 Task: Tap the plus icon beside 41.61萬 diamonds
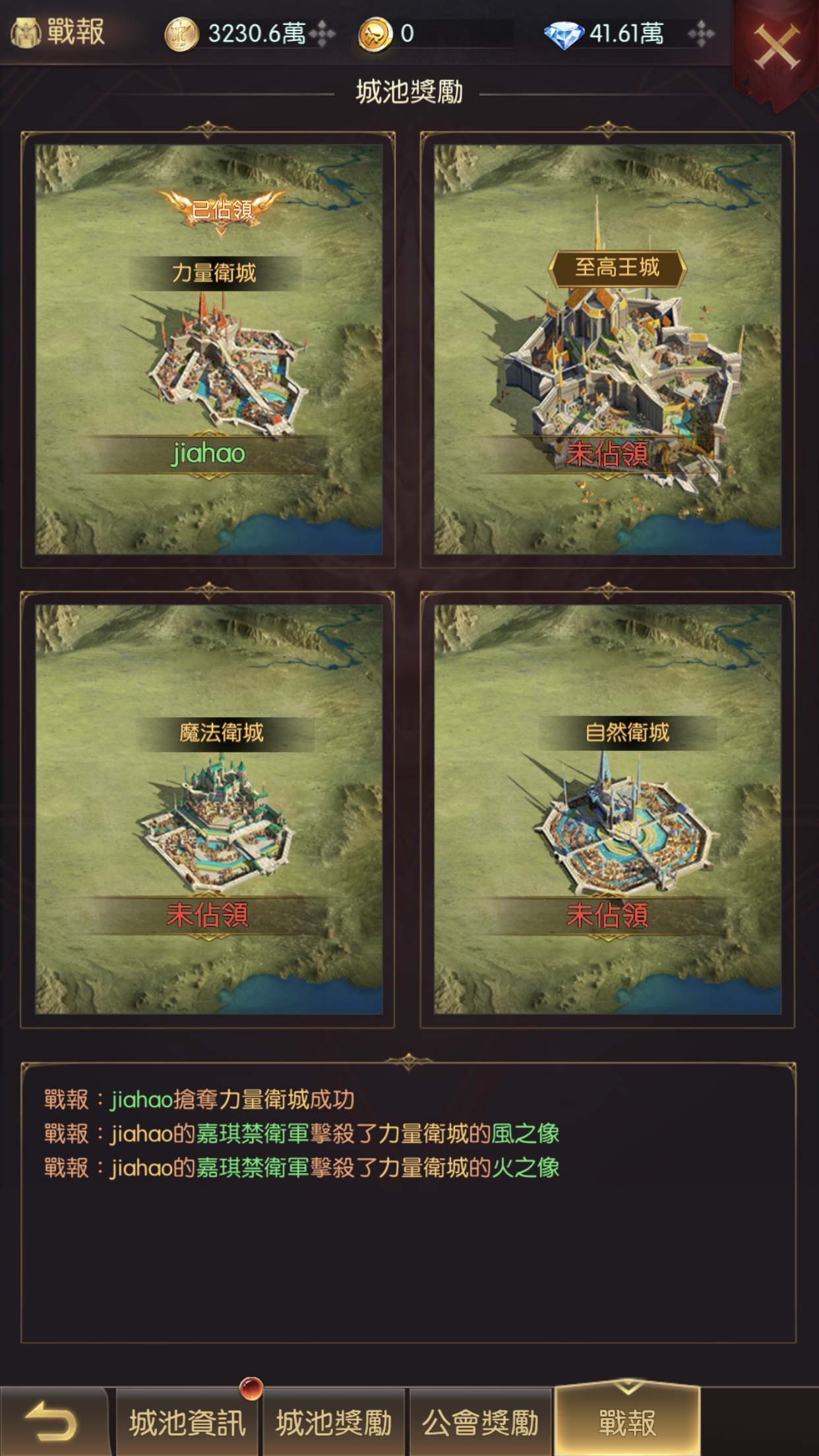[x=701, y=34]
